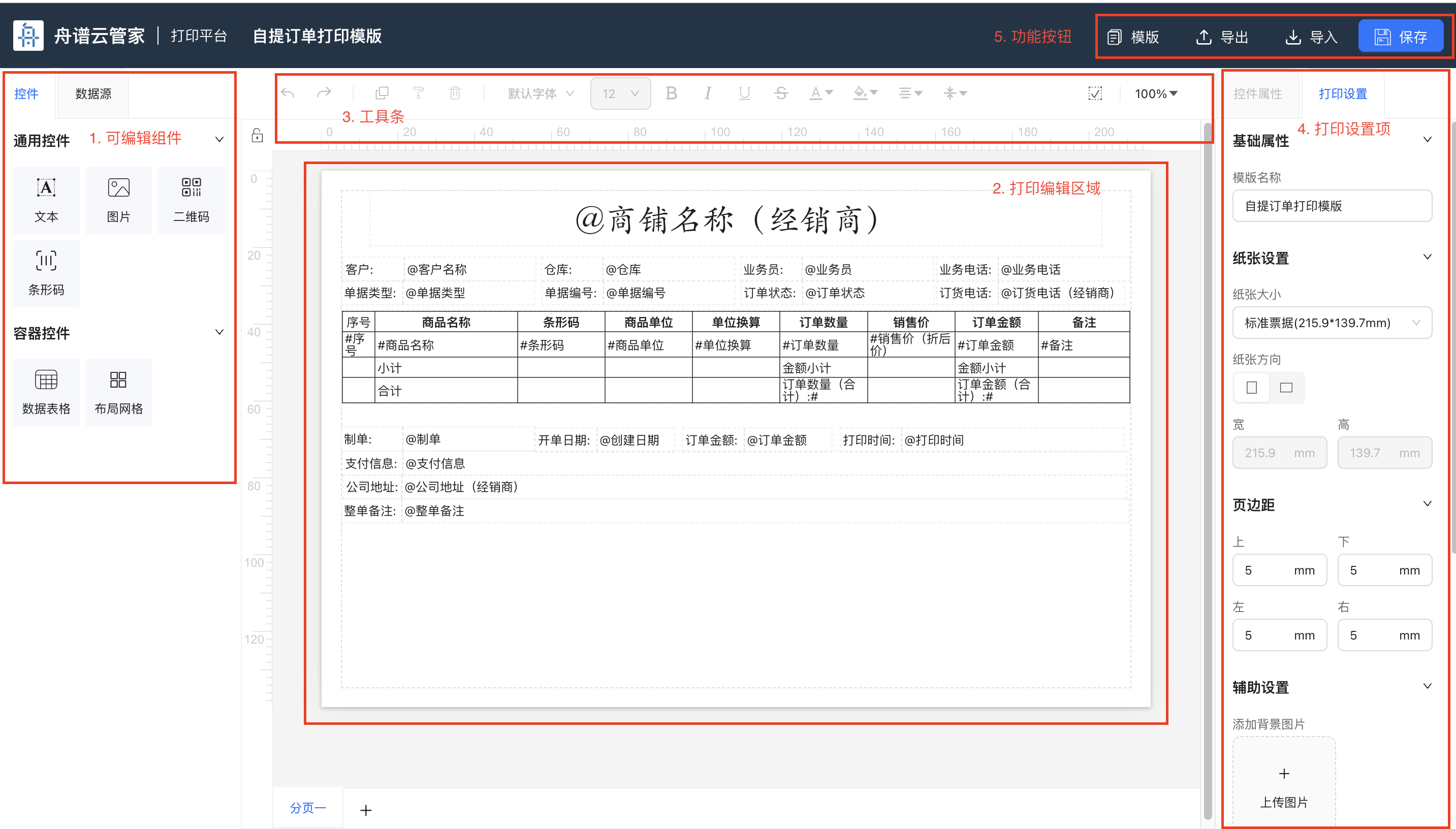Viewport: 1456px width, 829px height.
Task: Click the 导出 export button
Action: click(x=1222, y=37)
